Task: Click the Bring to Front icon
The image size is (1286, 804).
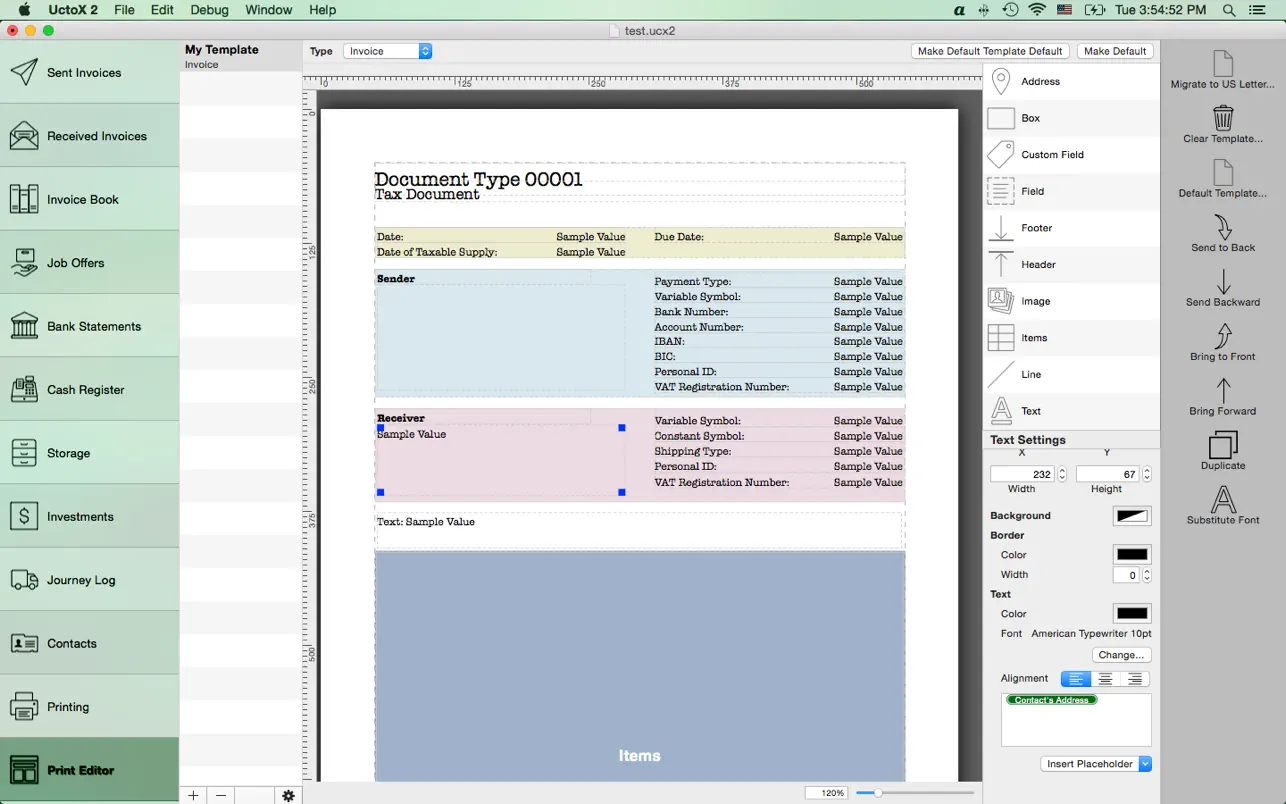Action: pyautogui.click(x=1222, y=336)
